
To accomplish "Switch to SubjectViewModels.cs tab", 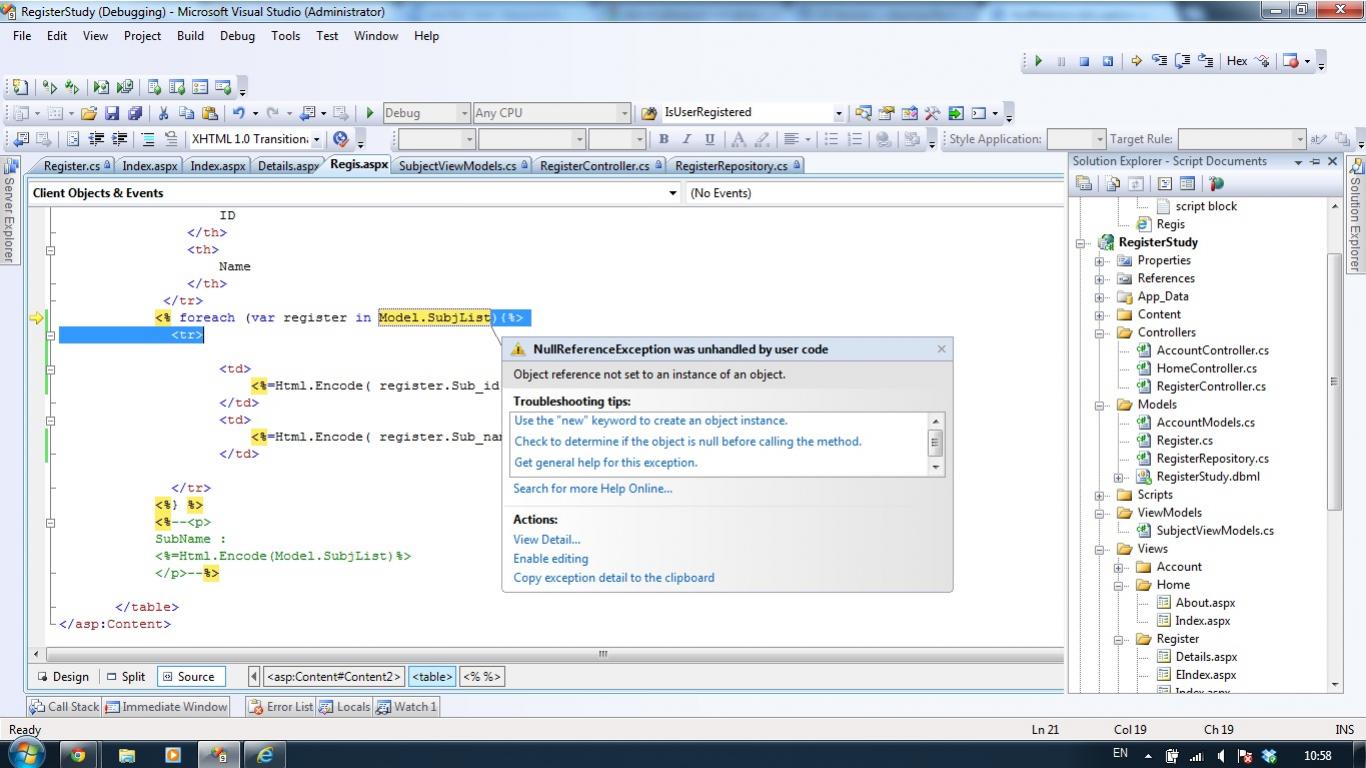I will pos(462,166).
